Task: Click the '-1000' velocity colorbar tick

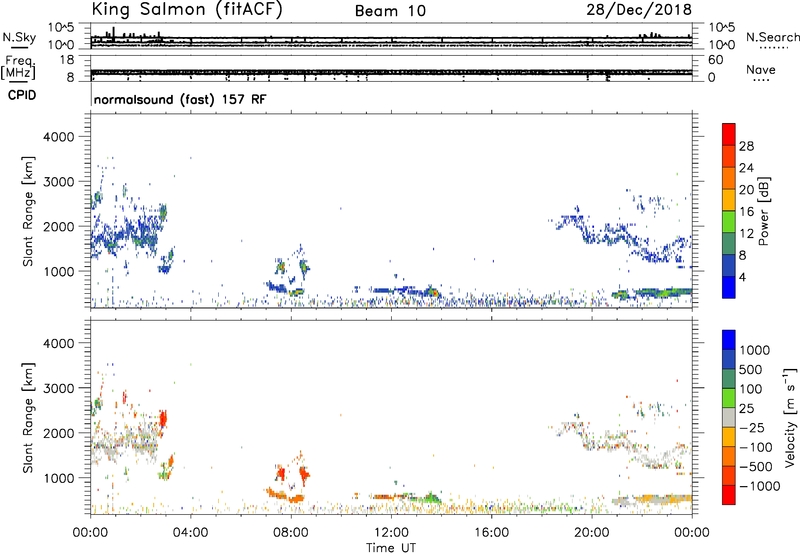Action: tap(760, 486)
